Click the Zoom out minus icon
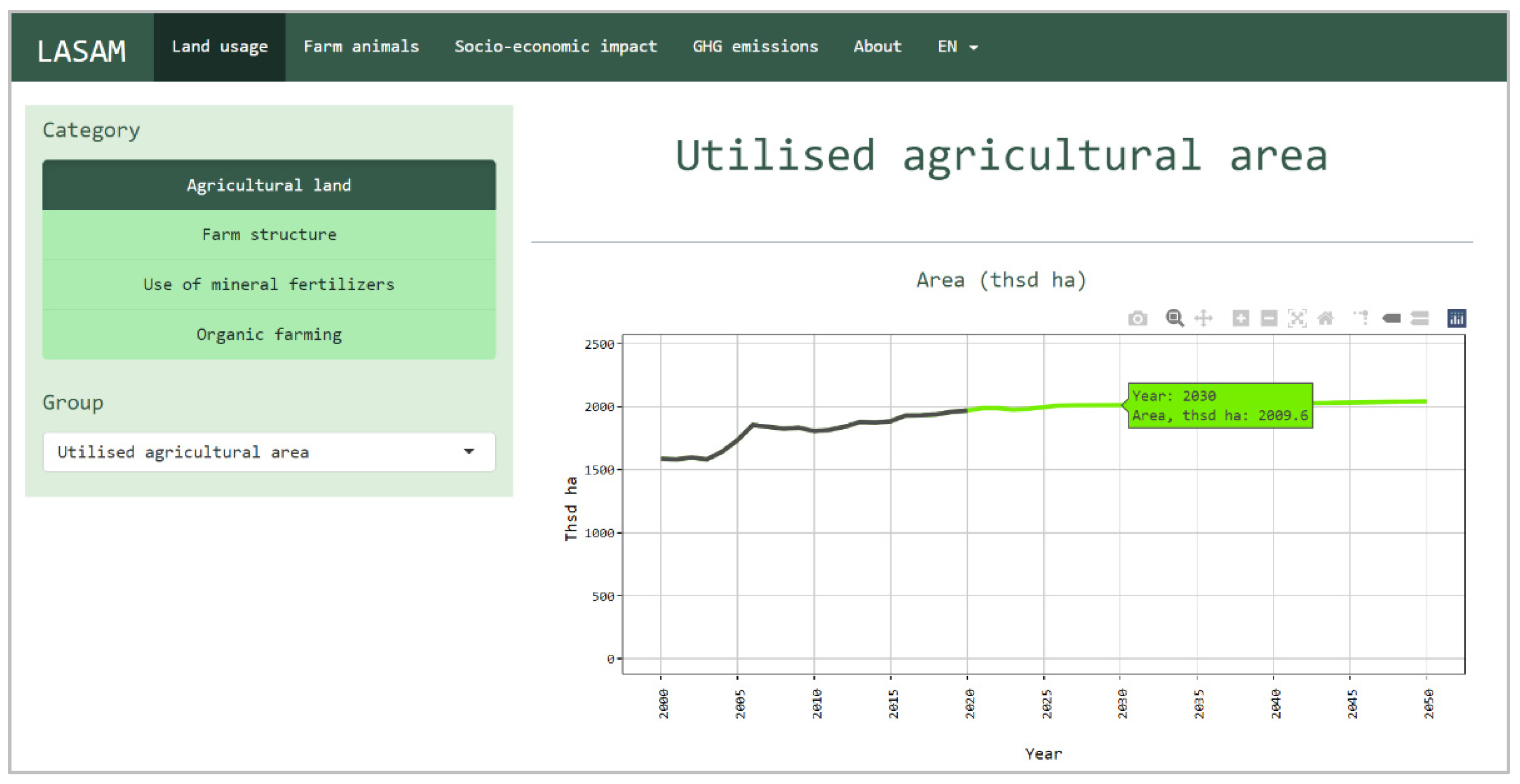Viewport: 1520px width, 784px height. click(x=1269, y=318)
